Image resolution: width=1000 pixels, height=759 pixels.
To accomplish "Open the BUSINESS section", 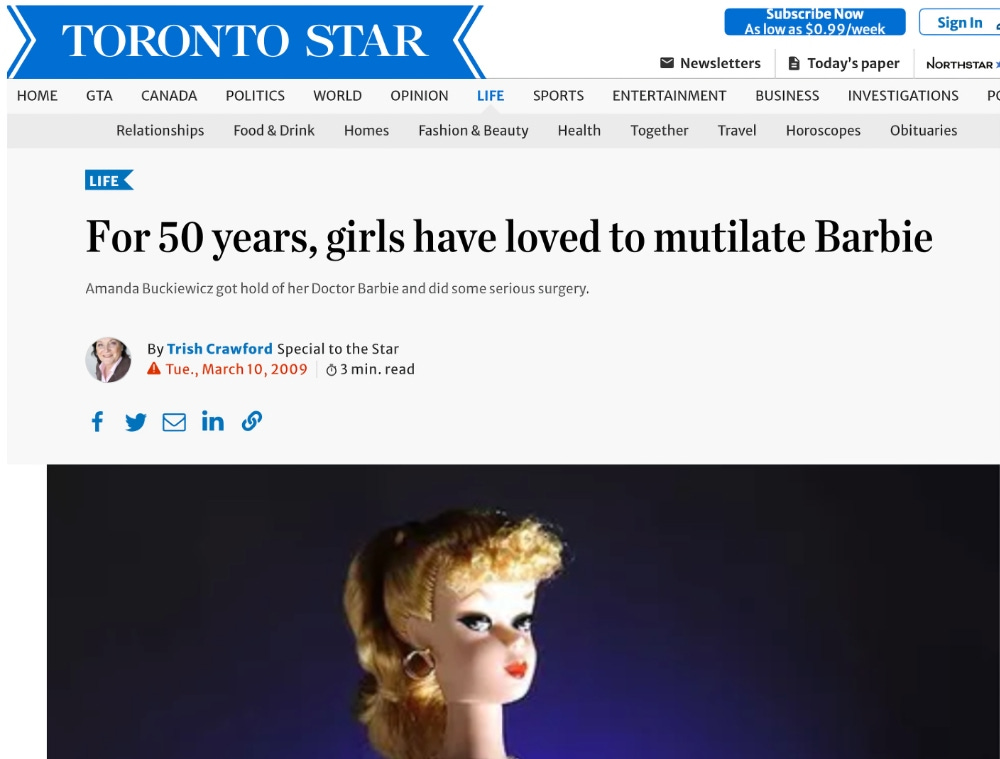I will 787,96.
